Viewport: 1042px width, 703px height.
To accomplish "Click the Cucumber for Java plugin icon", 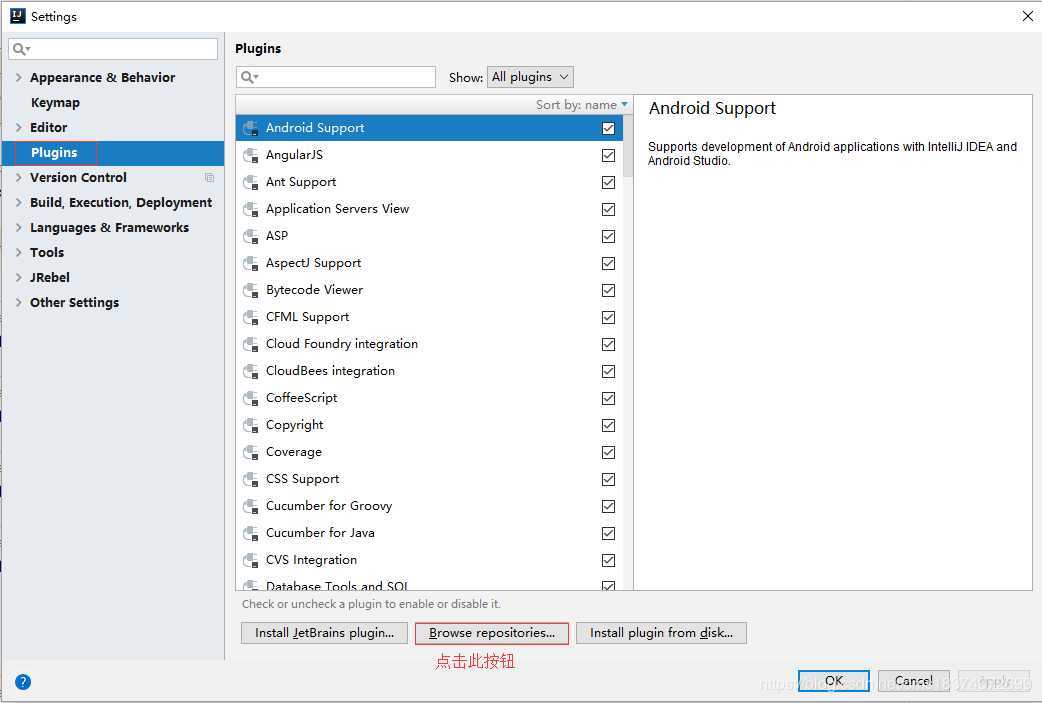I will (251, 533).
